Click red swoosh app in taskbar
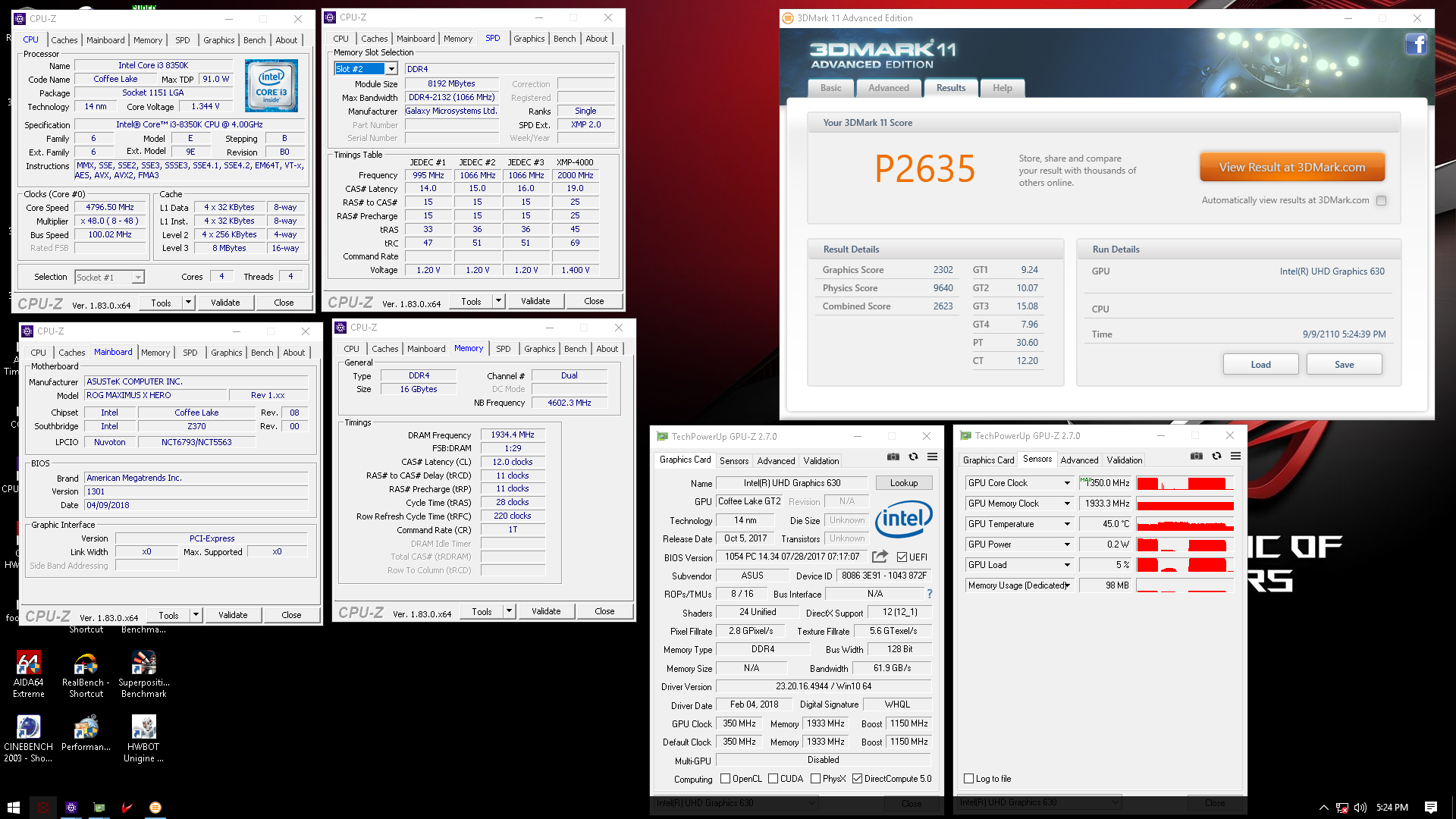 point(127,808)
